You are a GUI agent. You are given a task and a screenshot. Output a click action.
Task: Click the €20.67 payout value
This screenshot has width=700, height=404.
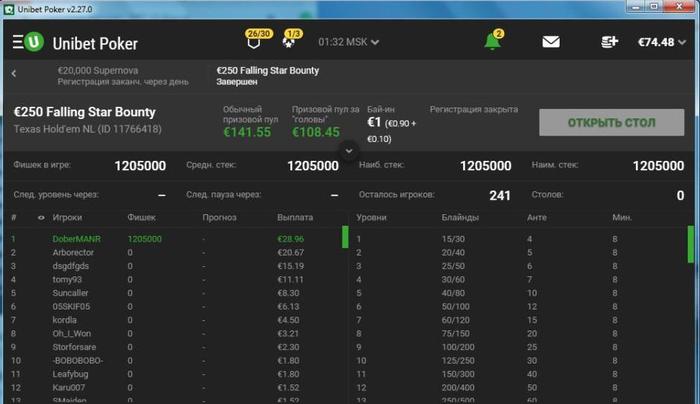(291, 253)
